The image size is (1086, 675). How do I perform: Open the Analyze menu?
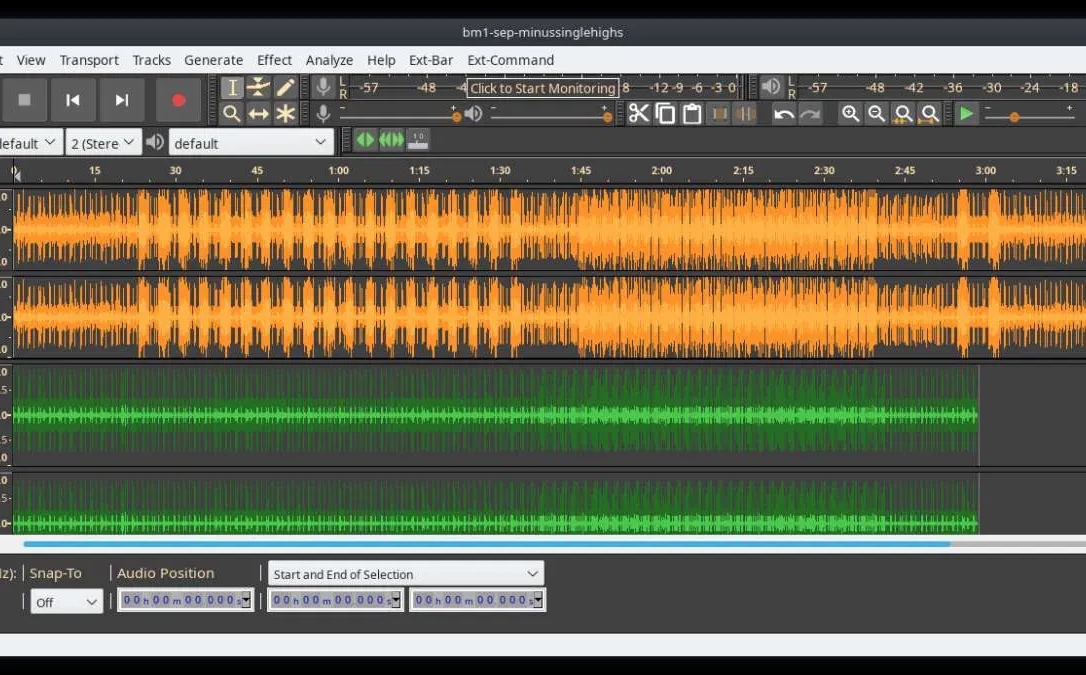(x=329, y=60)
